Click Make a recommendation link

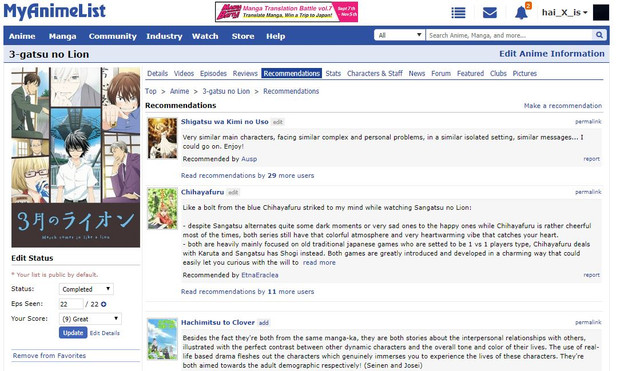[562, 106]
